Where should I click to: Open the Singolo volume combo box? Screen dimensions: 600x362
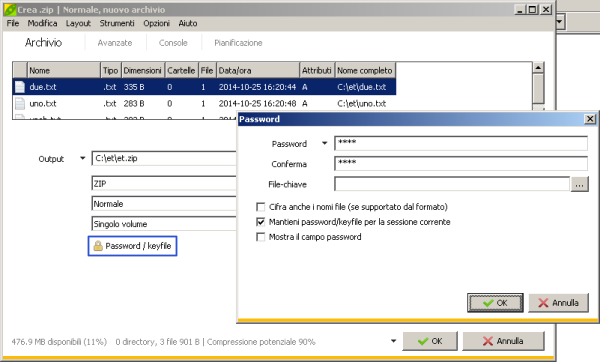pos(165,224)
